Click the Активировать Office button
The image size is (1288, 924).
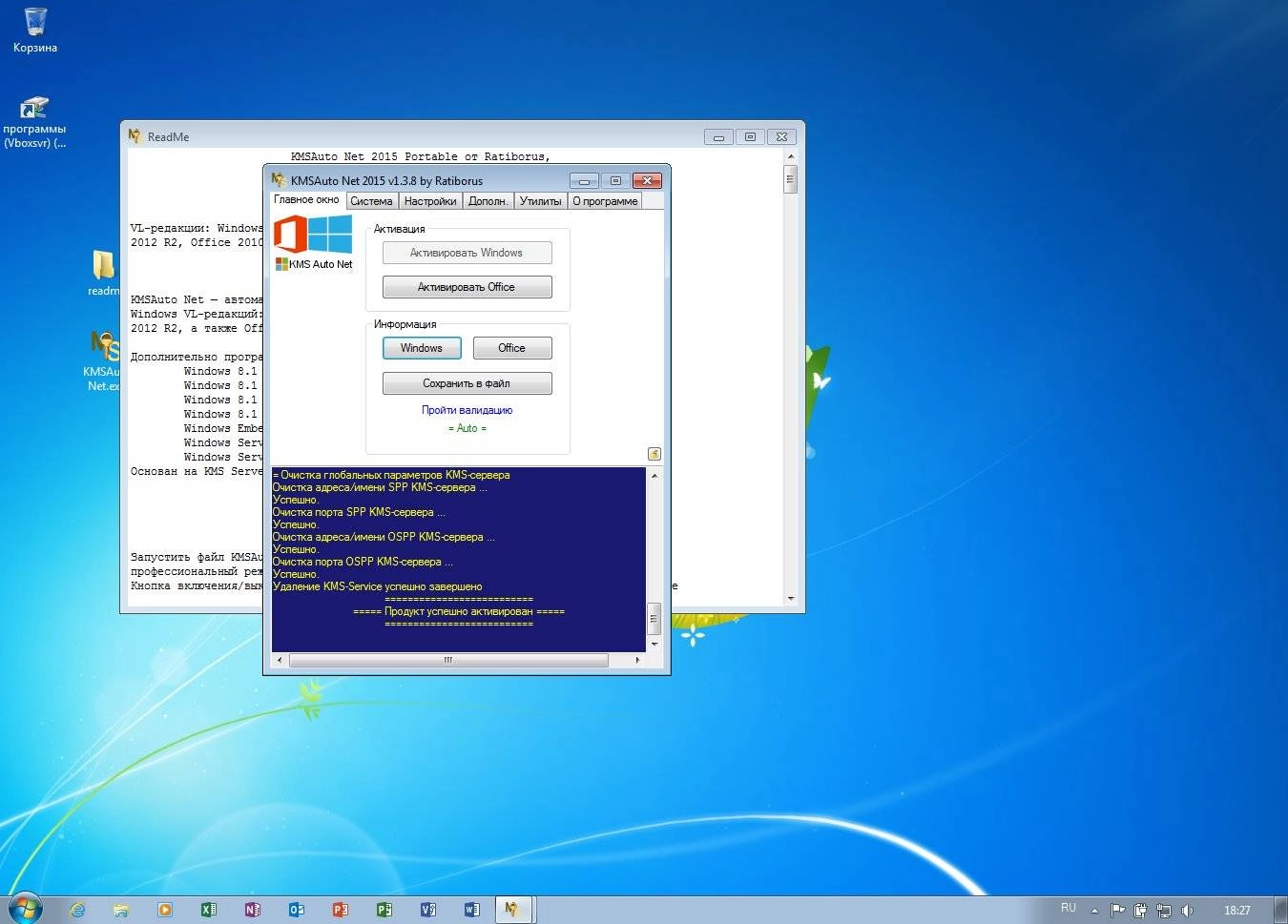[467, 287]
